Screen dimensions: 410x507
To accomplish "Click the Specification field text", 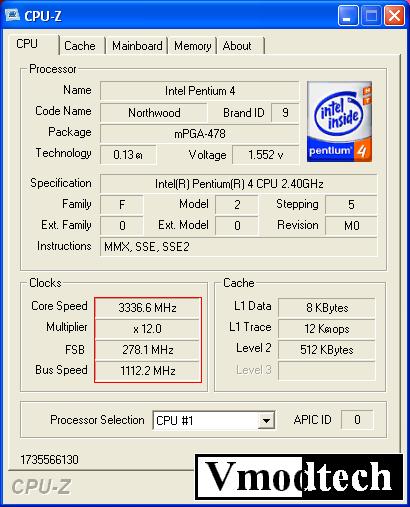I will click(239, 184).
